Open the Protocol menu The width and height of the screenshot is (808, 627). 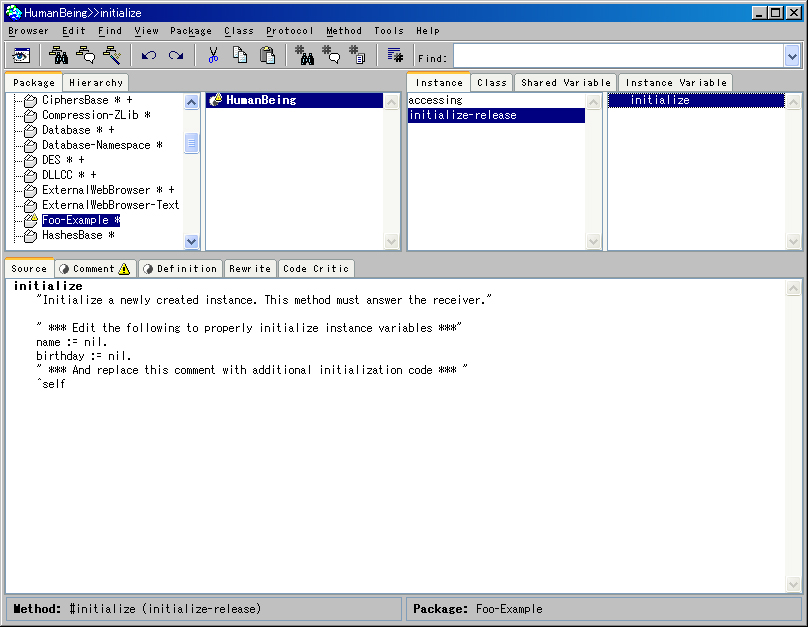(290, 31)
